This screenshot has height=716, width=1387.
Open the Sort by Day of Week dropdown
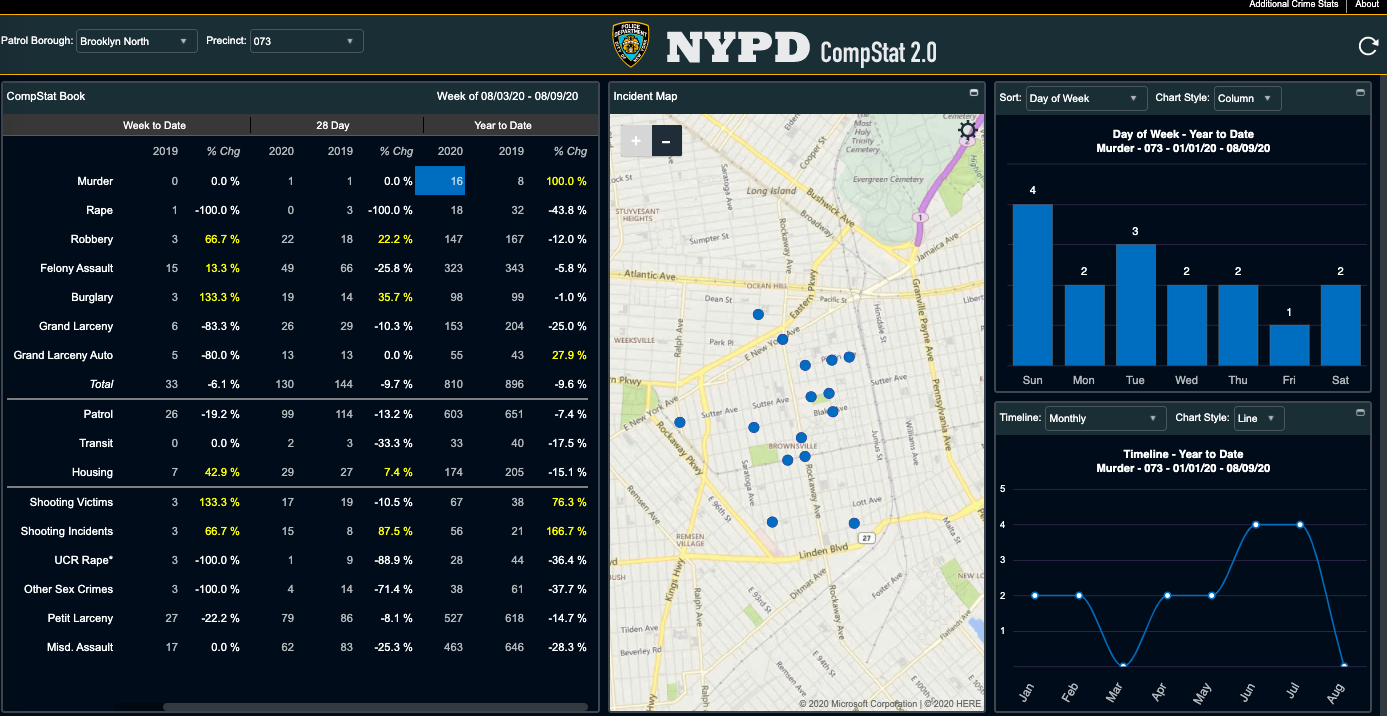[1086, 98]
